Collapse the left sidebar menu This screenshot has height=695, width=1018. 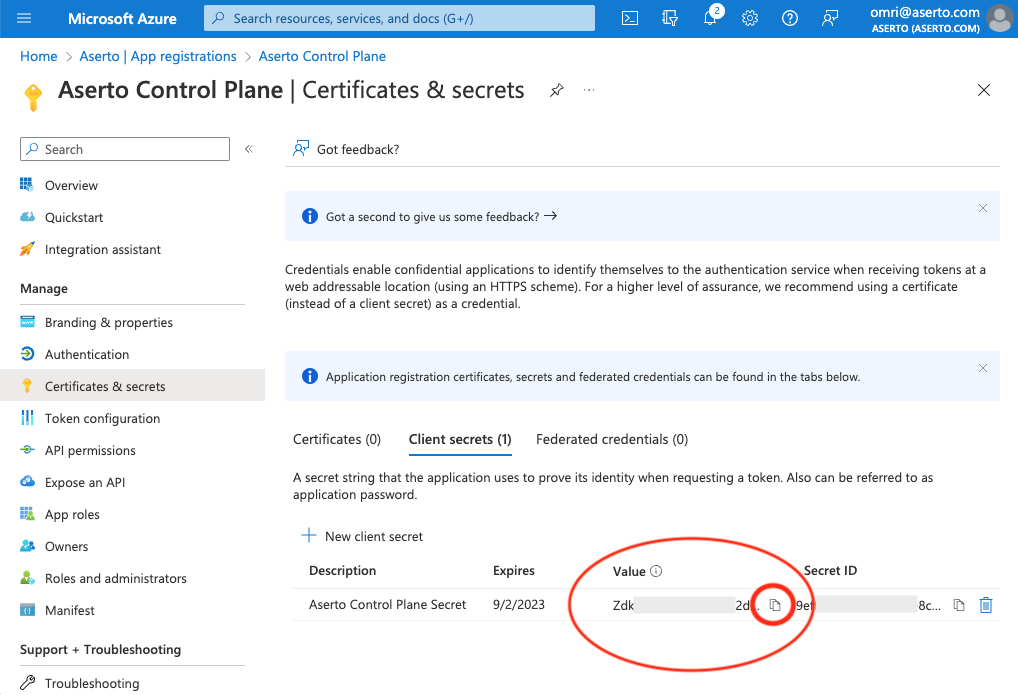(248, 149)
